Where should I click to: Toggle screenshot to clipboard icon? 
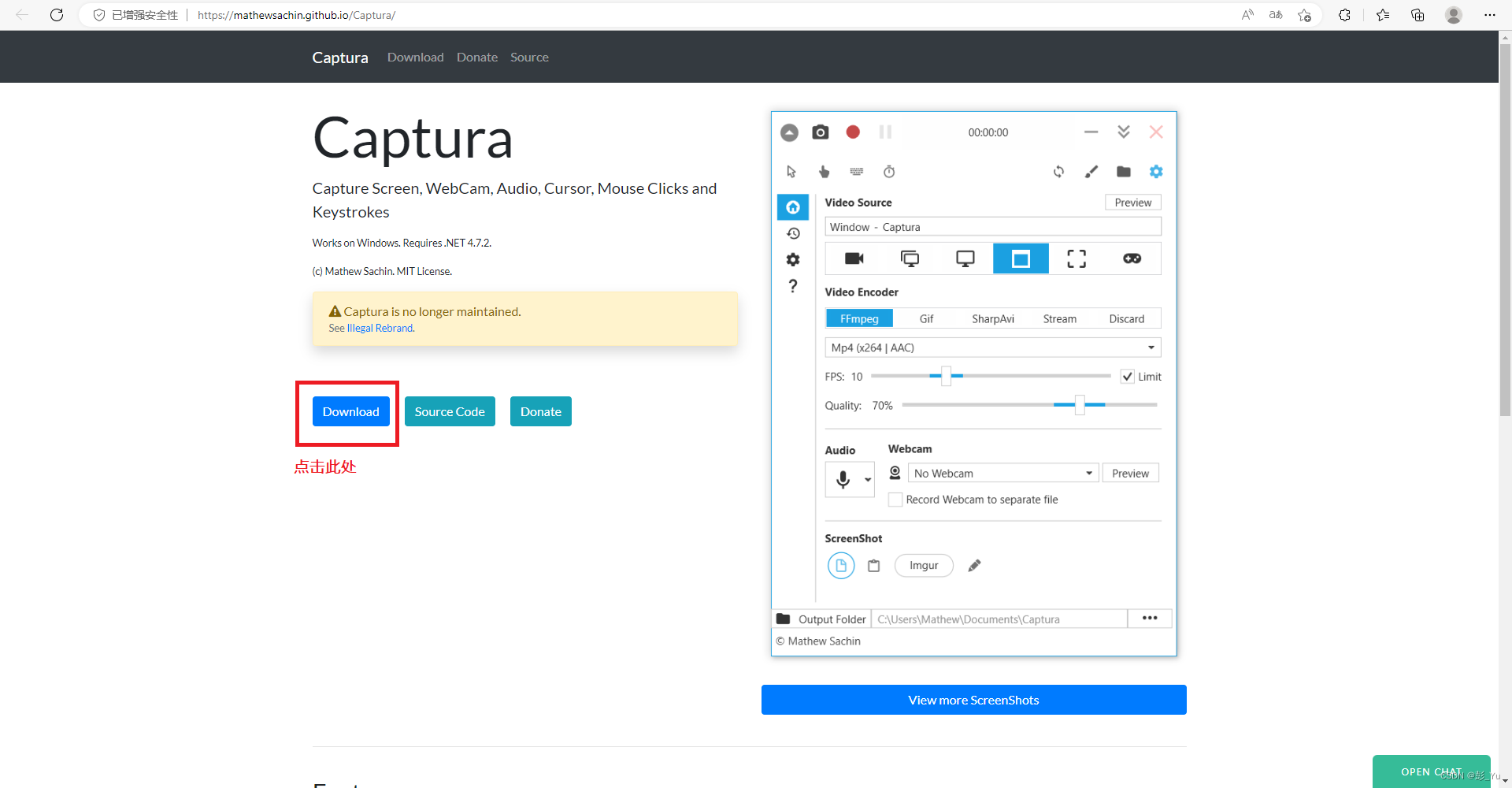[874, 565]
